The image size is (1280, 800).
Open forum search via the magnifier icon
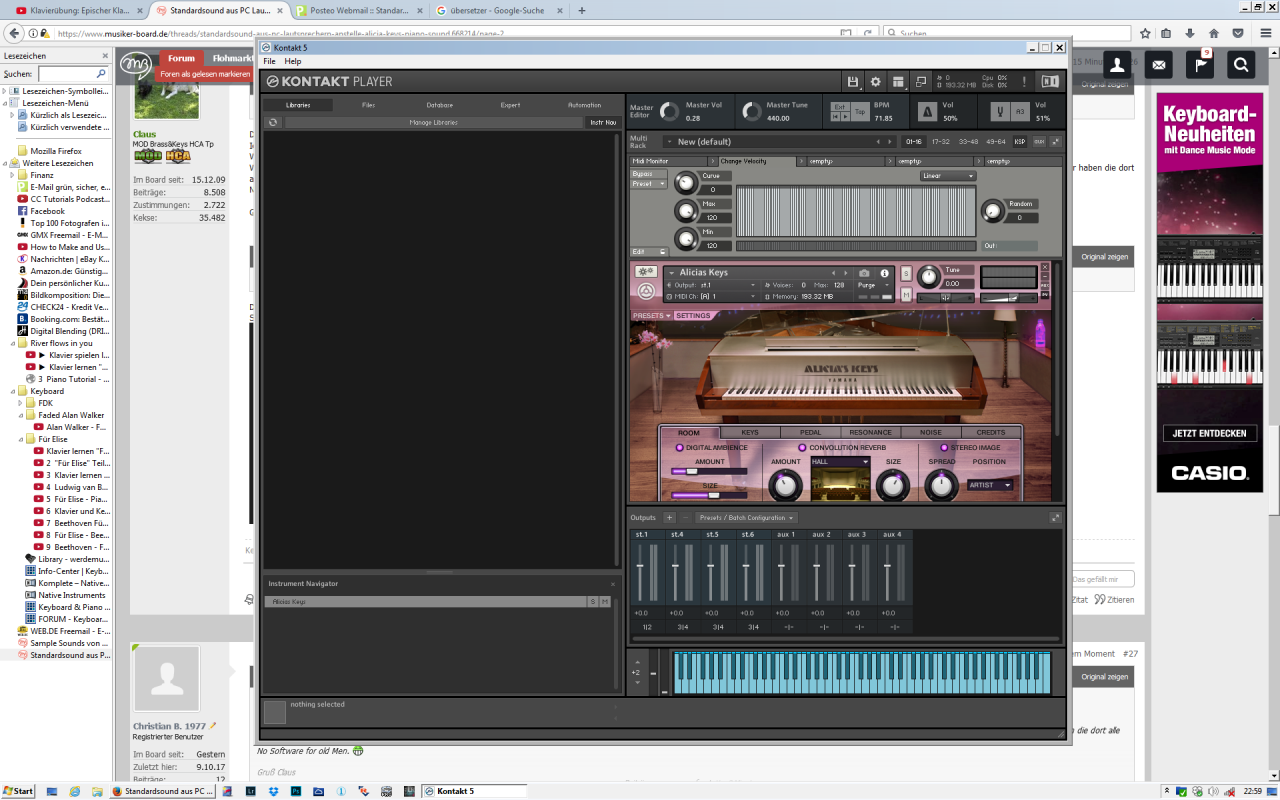coord(1241,65)
